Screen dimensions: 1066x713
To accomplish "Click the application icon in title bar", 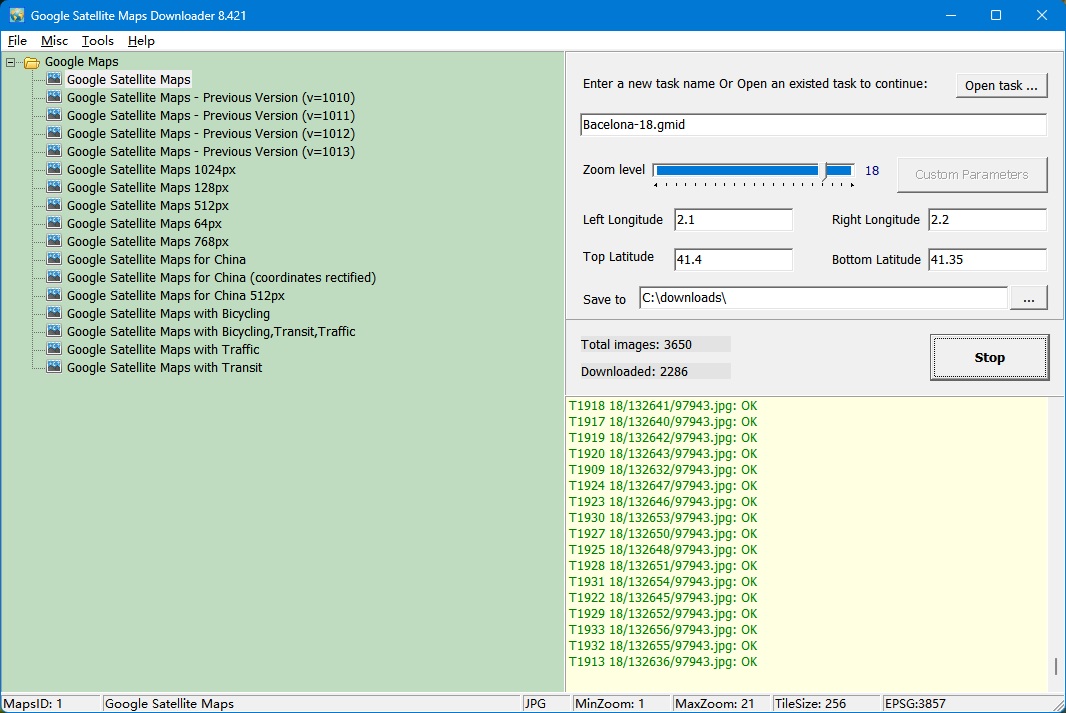I will point(16,15).
